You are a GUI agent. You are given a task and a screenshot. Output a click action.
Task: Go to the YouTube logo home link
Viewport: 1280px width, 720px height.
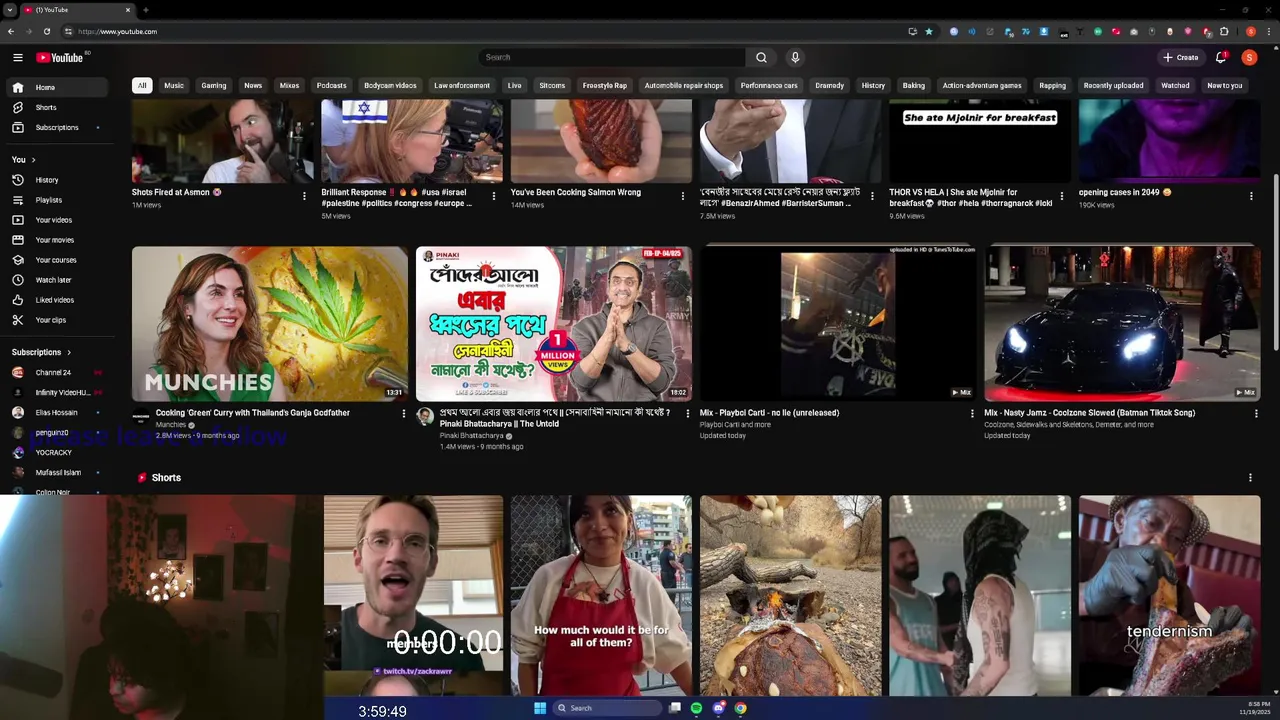tap(59, 58)
